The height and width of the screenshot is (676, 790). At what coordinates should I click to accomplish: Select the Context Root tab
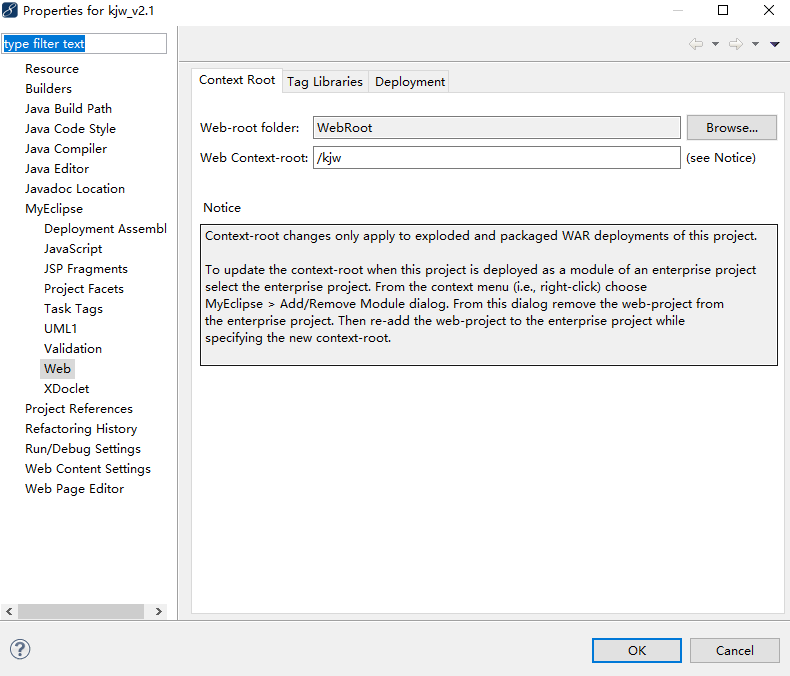point(237,80)
